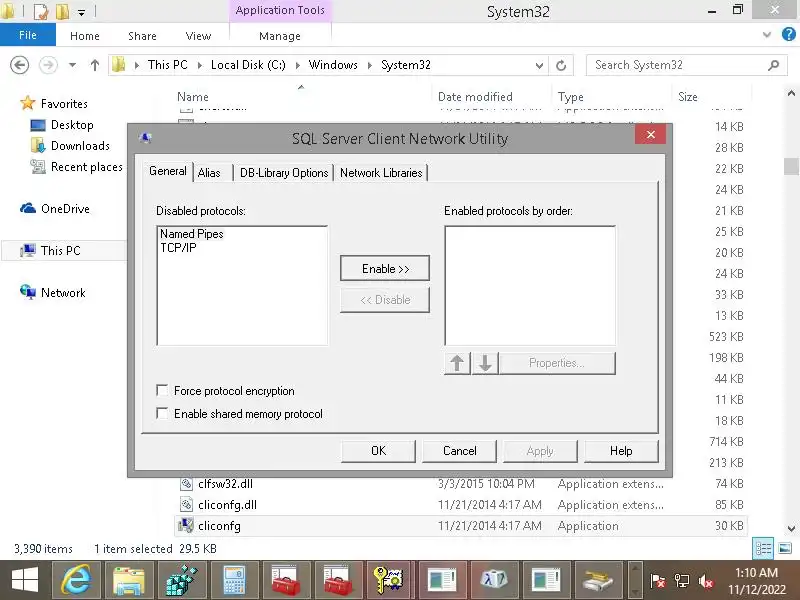The height and width of the screenshot is (600, 800).
Task: Click the New Folder quick access icon
Action: 62,11
